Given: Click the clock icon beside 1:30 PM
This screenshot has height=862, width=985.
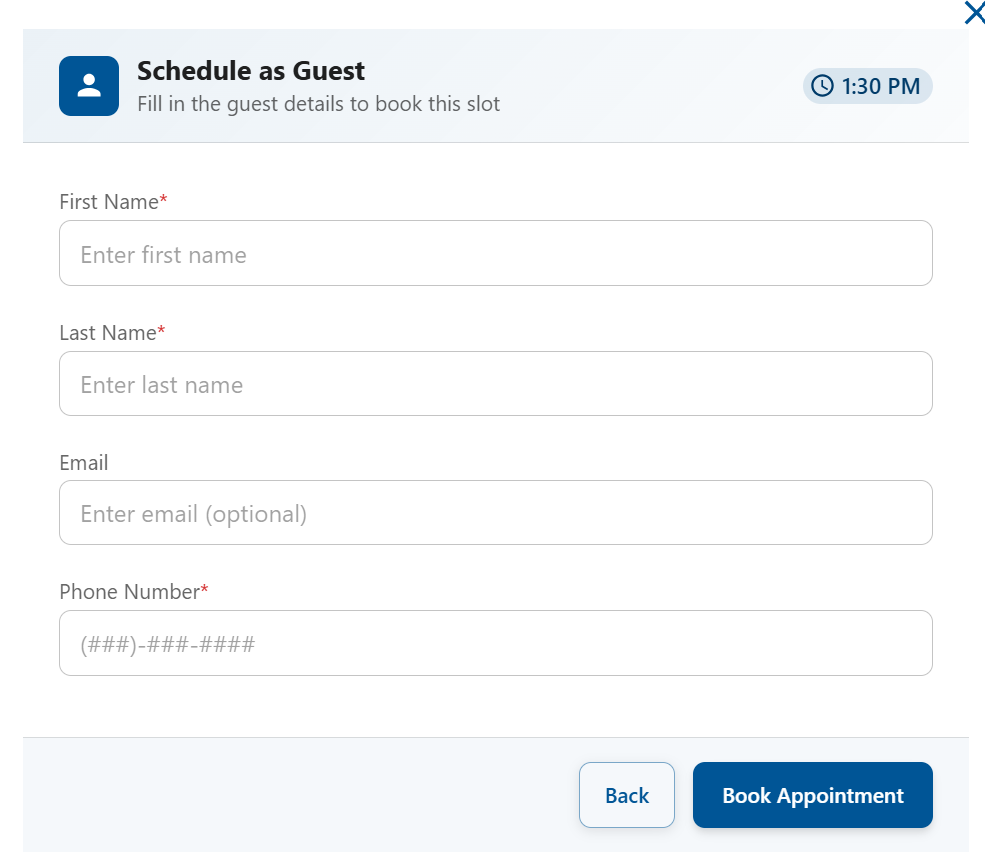Looking at the screenshot, I should tap(824, 86).
